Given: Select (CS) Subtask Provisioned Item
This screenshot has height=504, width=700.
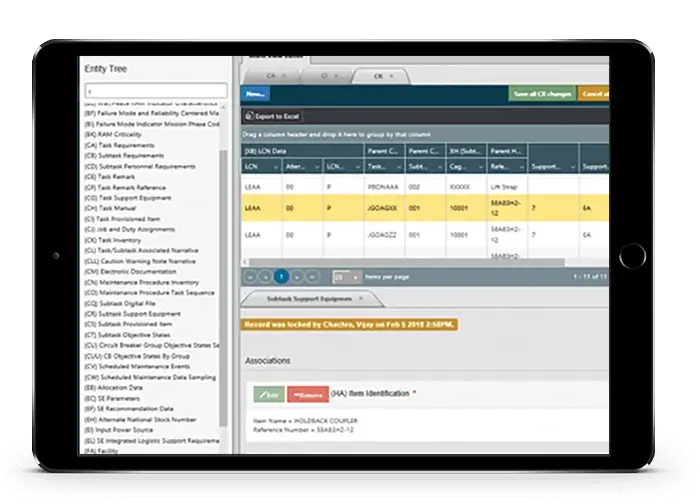Looking at the screenshot, I should (x=128, y=324).
